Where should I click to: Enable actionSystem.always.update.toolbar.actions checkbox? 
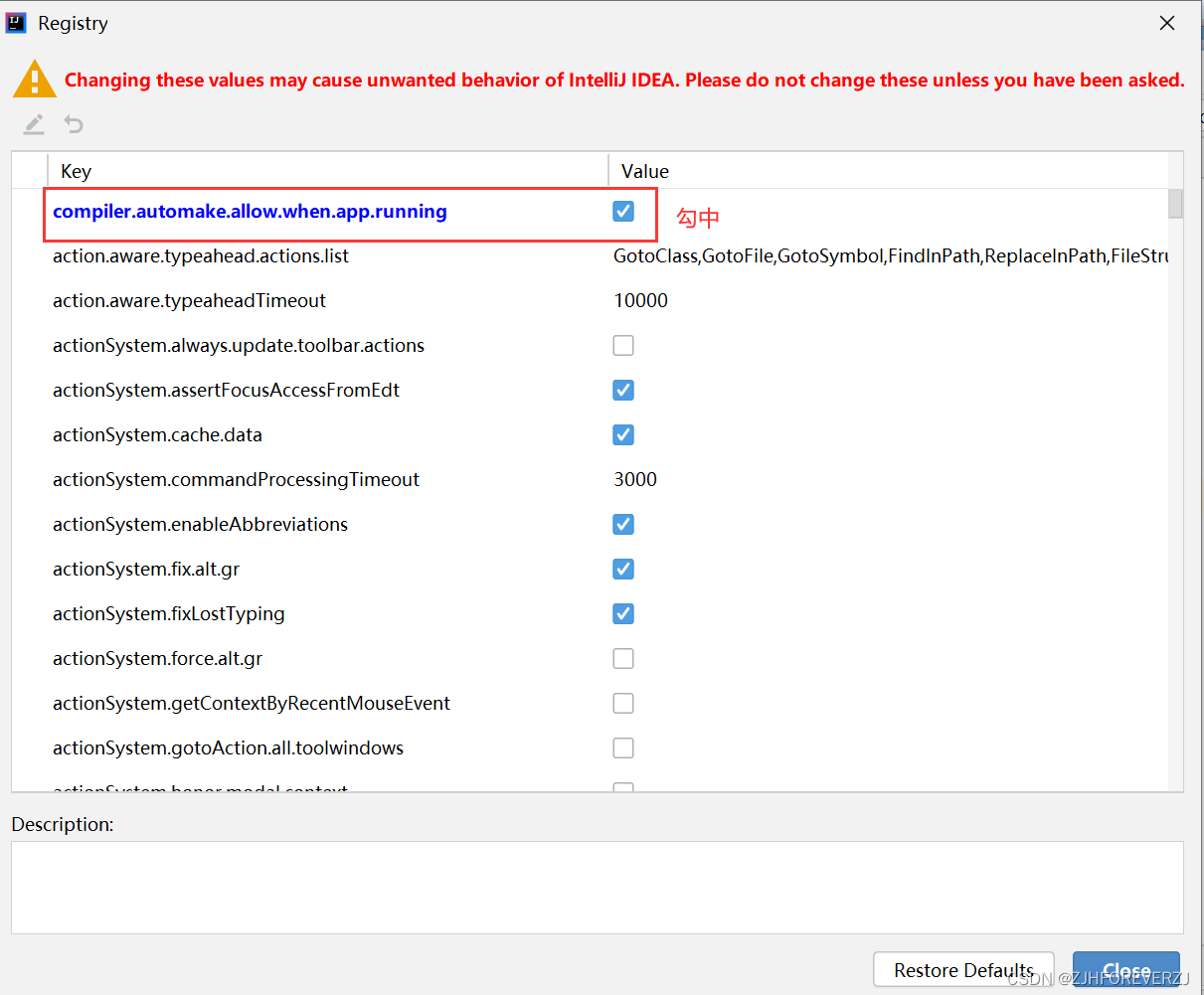[623, 346]
